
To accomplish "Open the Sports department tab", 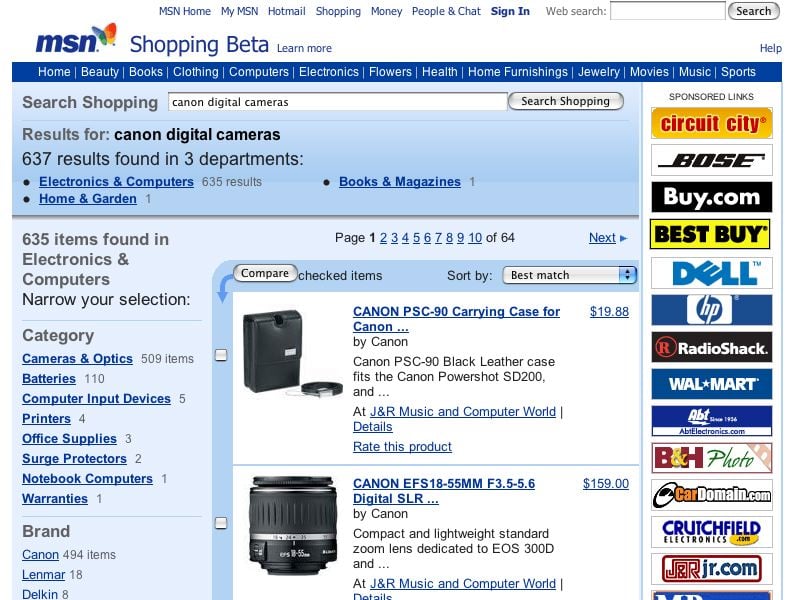I will 738,72.
